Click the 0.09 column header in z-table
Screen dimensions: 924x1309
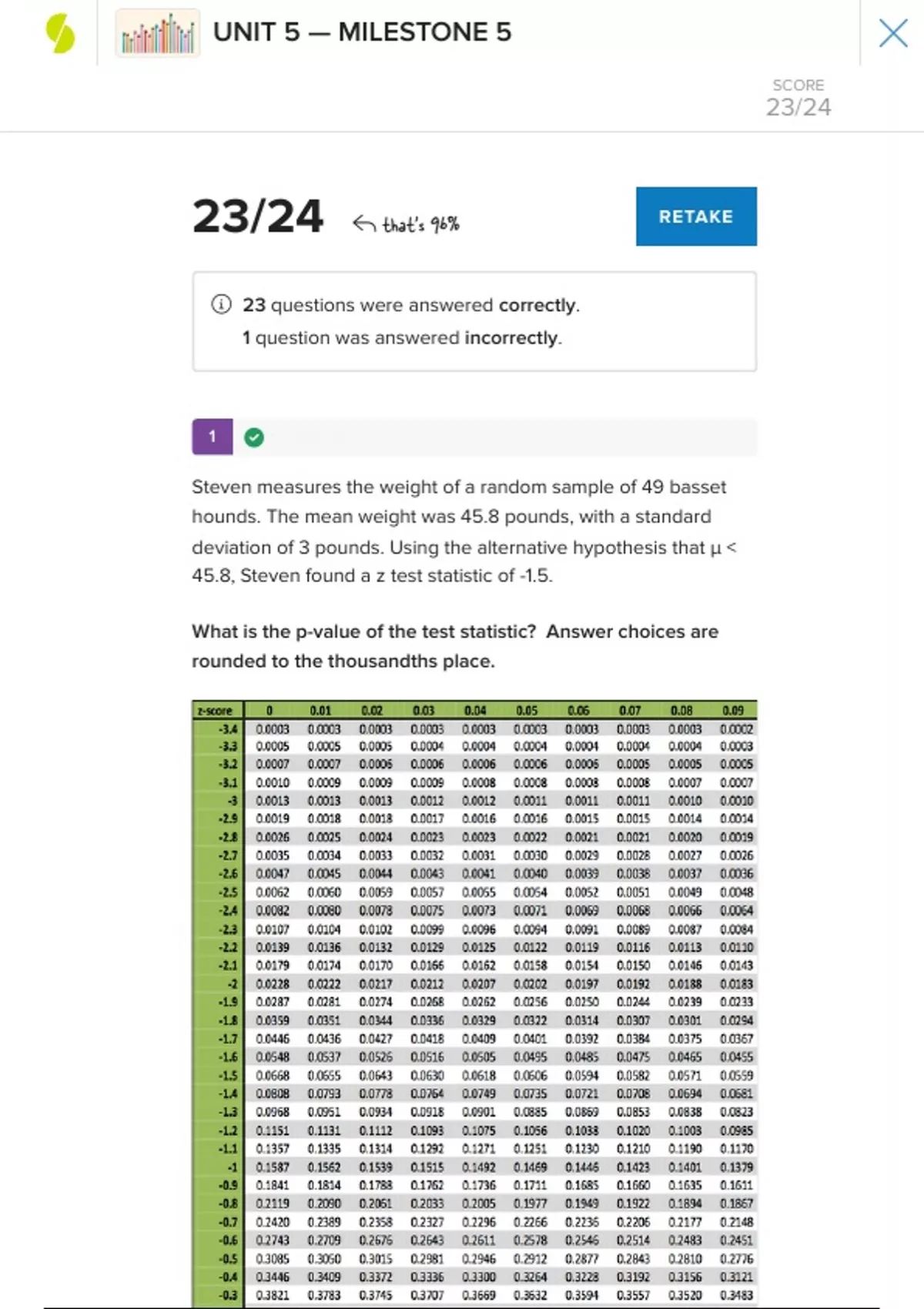coord(733,710)
